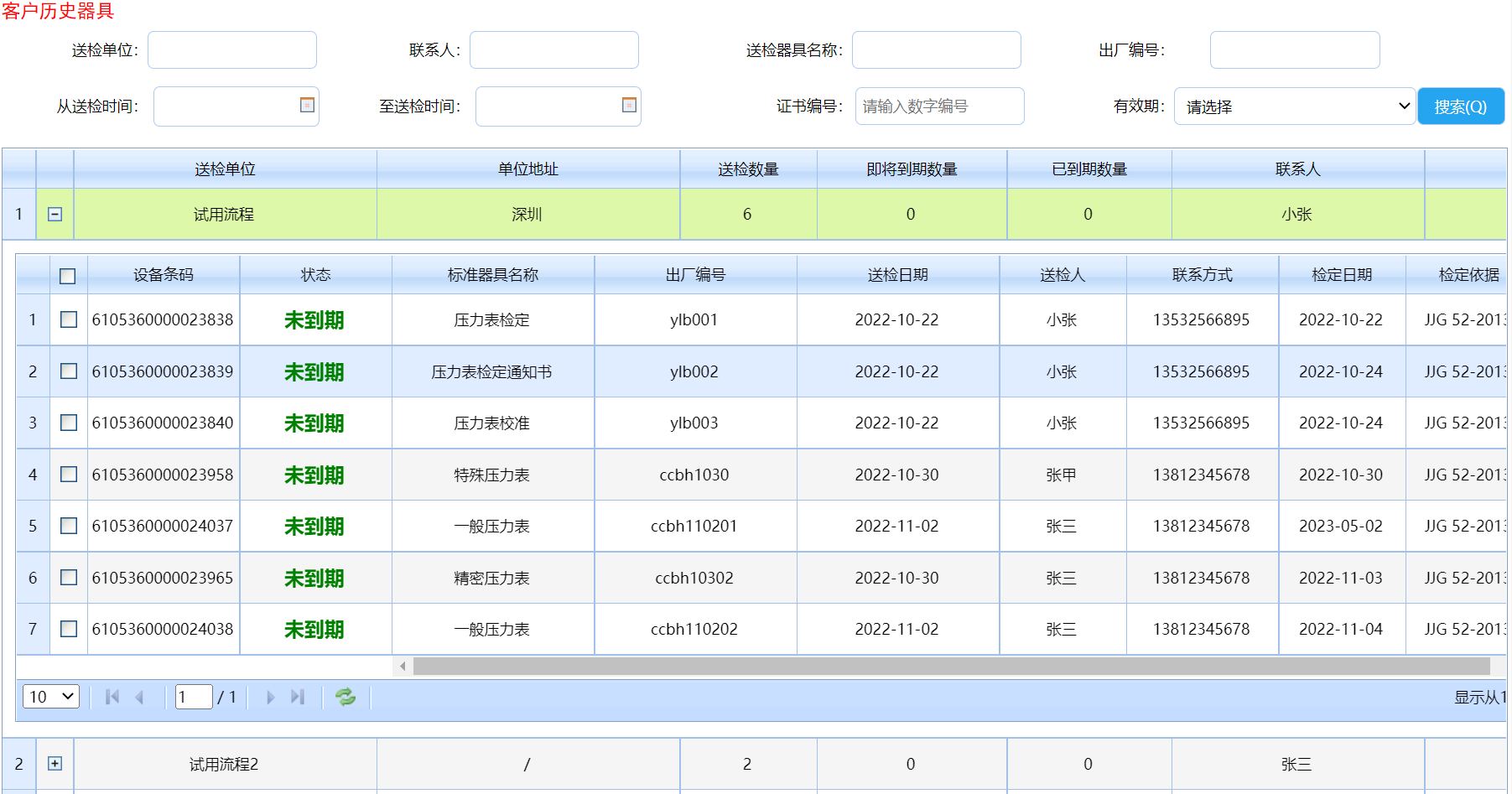Expand the 试用流程2 row

click(x=55, y=764)
